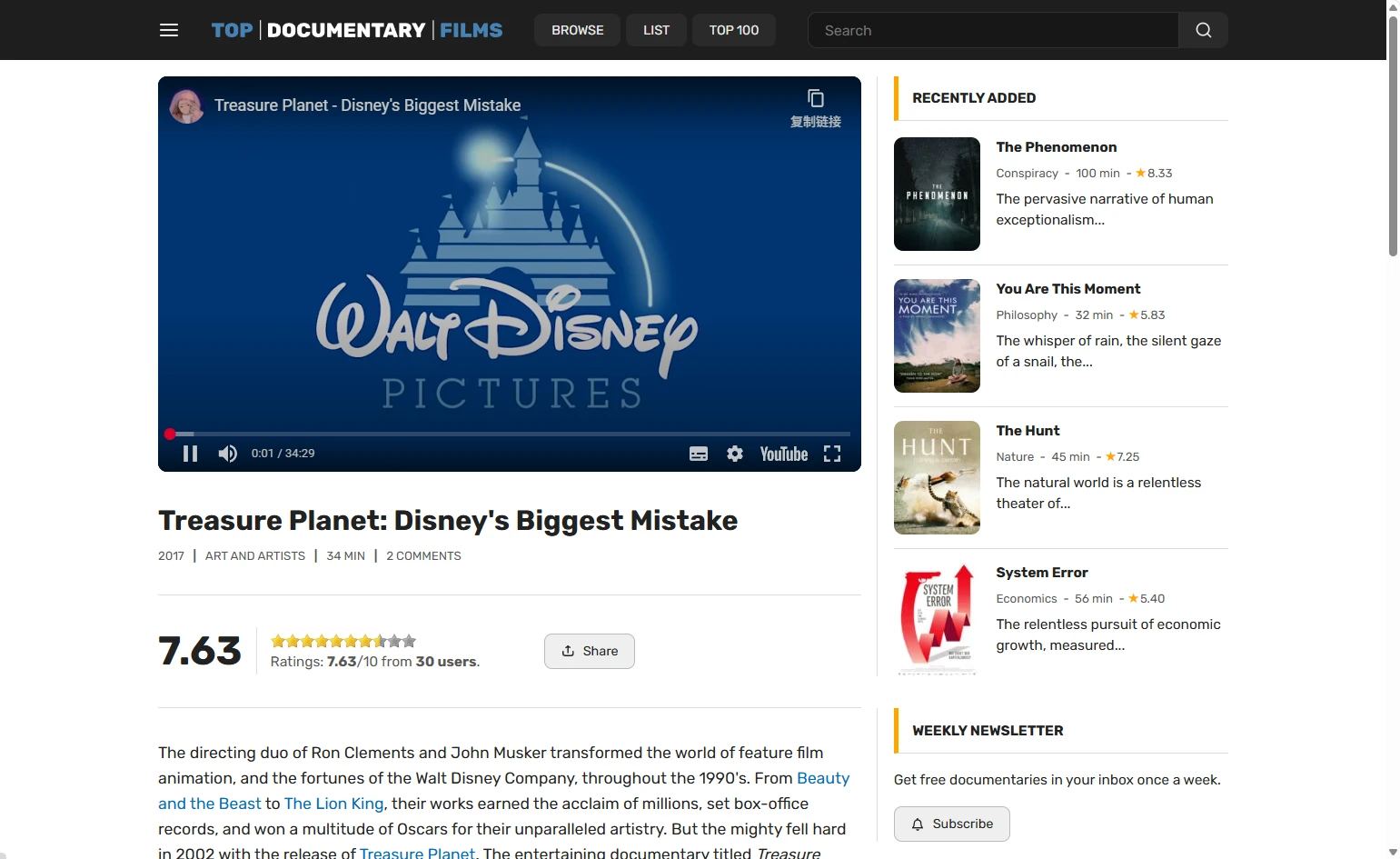Click the copy link icon in video
Viewport: 1400px width, 859px height.
tap(815, 99)
